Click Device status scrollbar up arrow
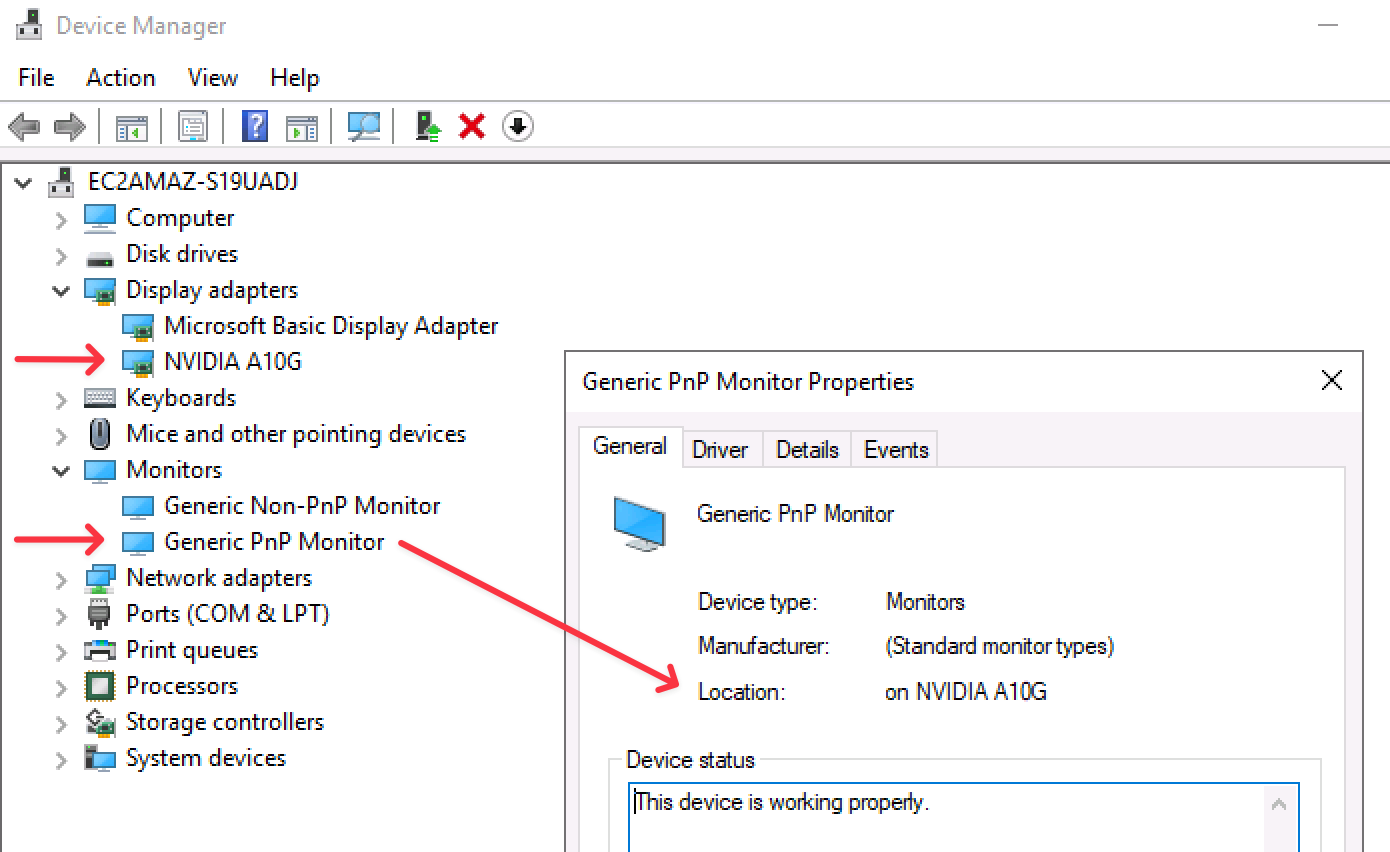 [1279, 804]
